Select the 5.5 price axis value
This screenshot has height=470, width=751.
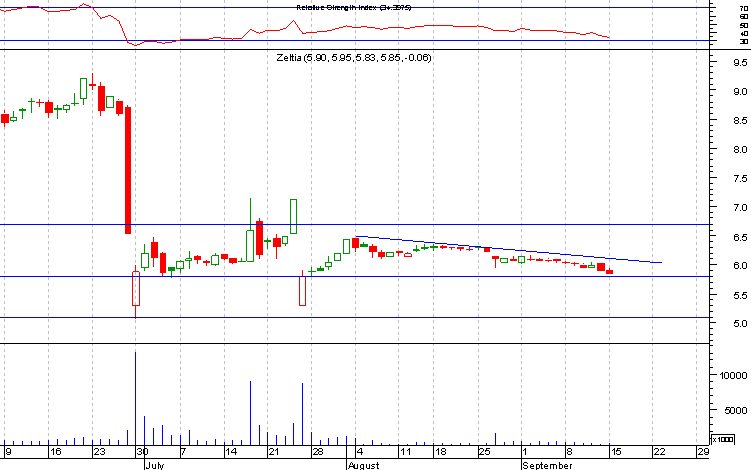pyautogui.click(x=740, y=296)
